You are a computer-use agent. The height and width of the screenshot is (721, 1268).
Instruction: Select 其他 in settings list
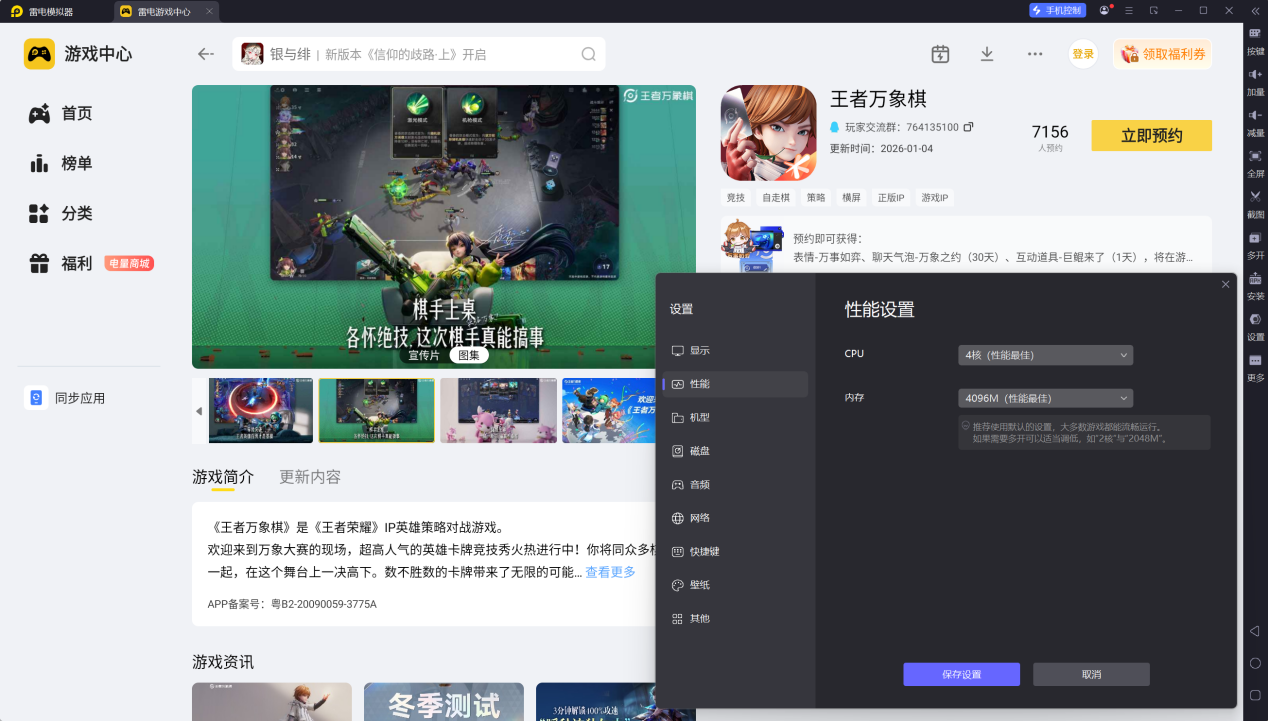coord(735,618)
